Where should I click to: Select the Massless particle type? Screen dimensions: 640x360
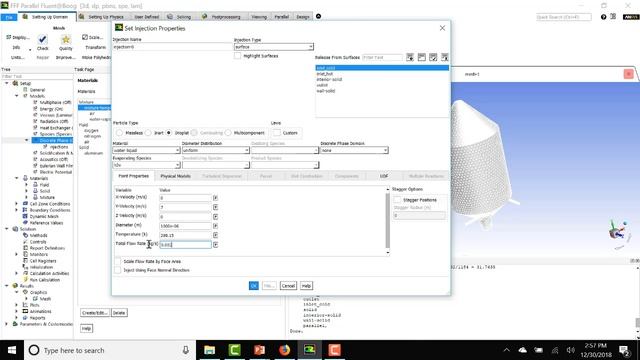tap(119, 133)
